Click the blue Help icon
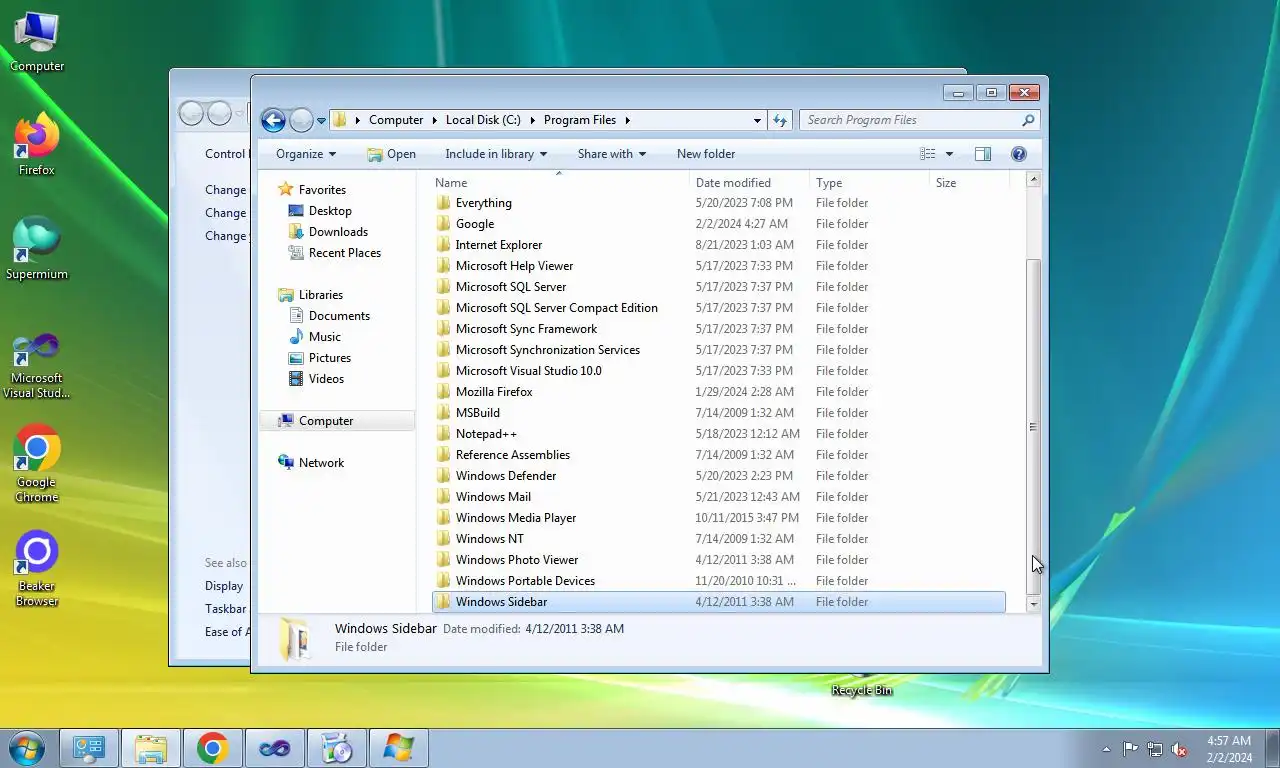The image size is (1280, 768). click(1019, 154)
